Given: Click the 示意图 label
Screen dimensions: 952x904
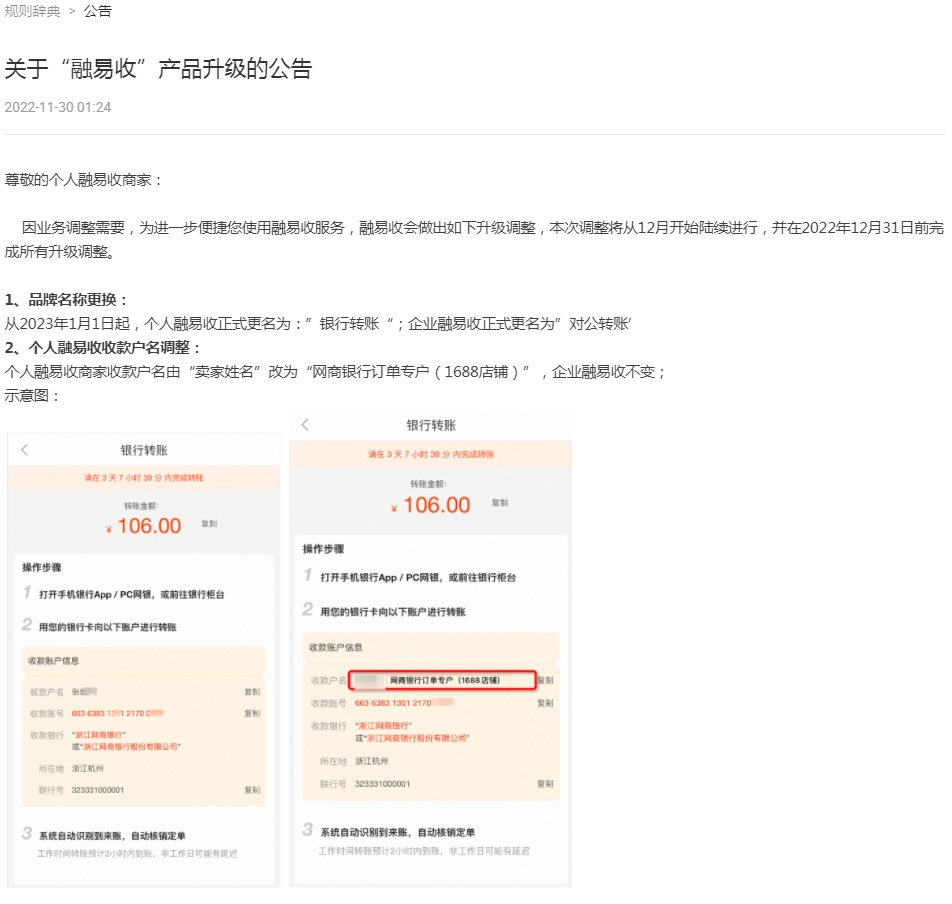Looking at the screenshot, I should pos(32,396).
